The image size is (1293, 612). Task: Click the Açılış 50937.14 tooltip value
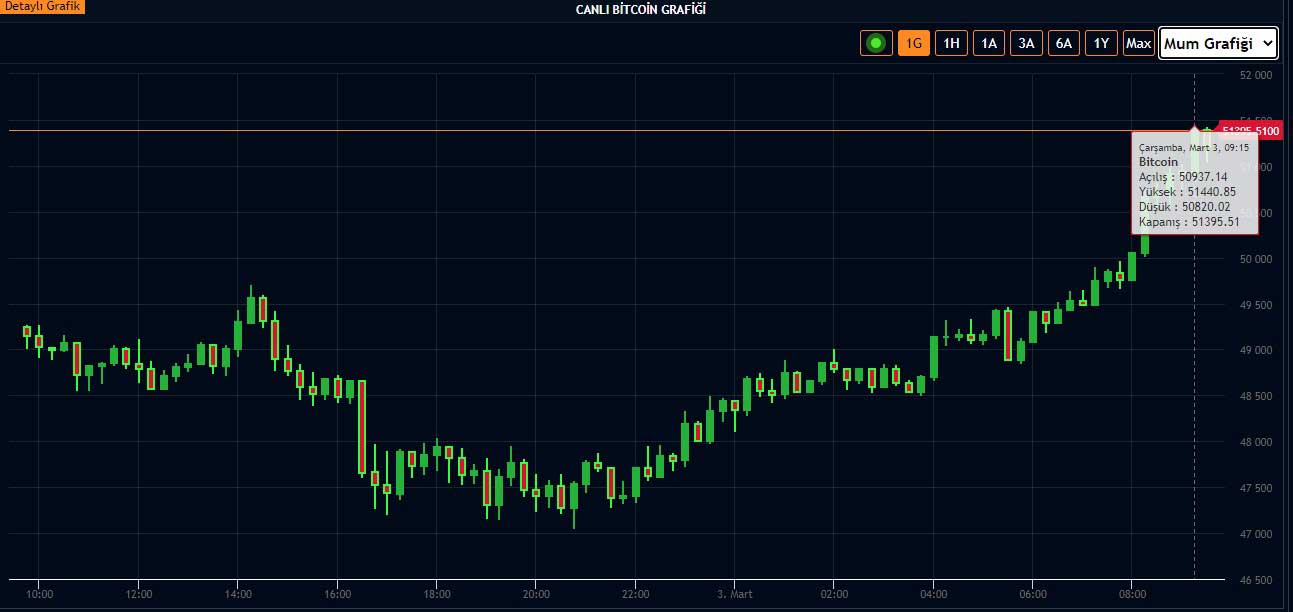1183,176
